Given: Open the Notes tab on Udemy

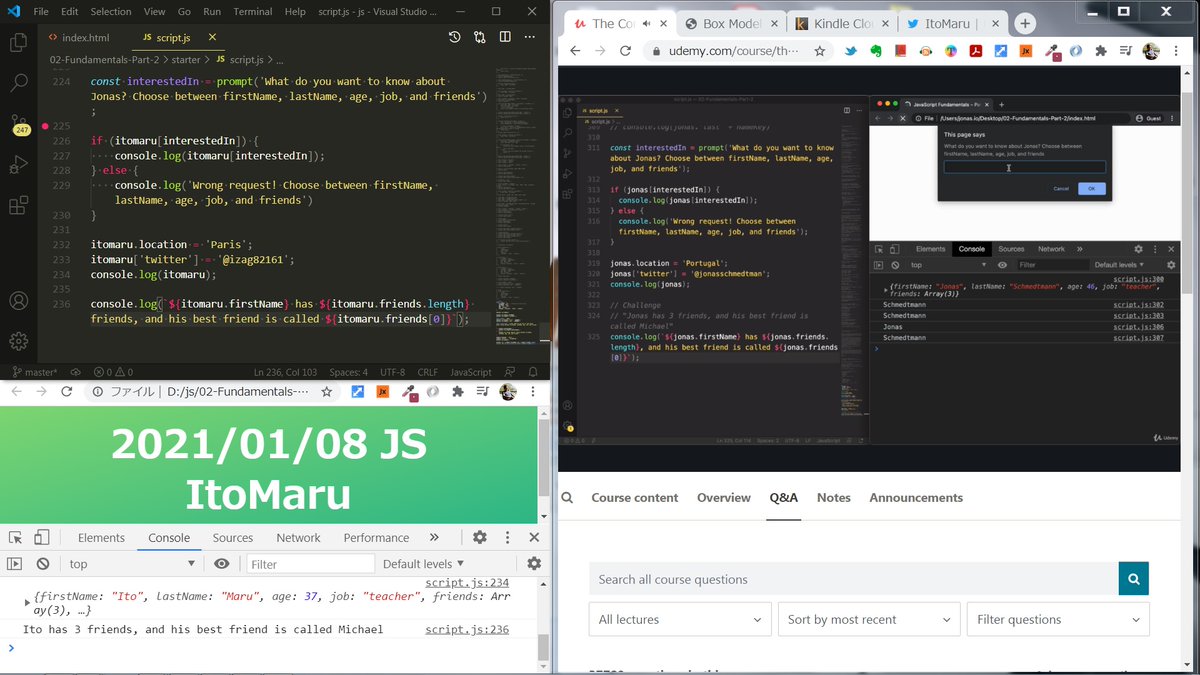Looking at the screenshot, I should pos(834,497).
